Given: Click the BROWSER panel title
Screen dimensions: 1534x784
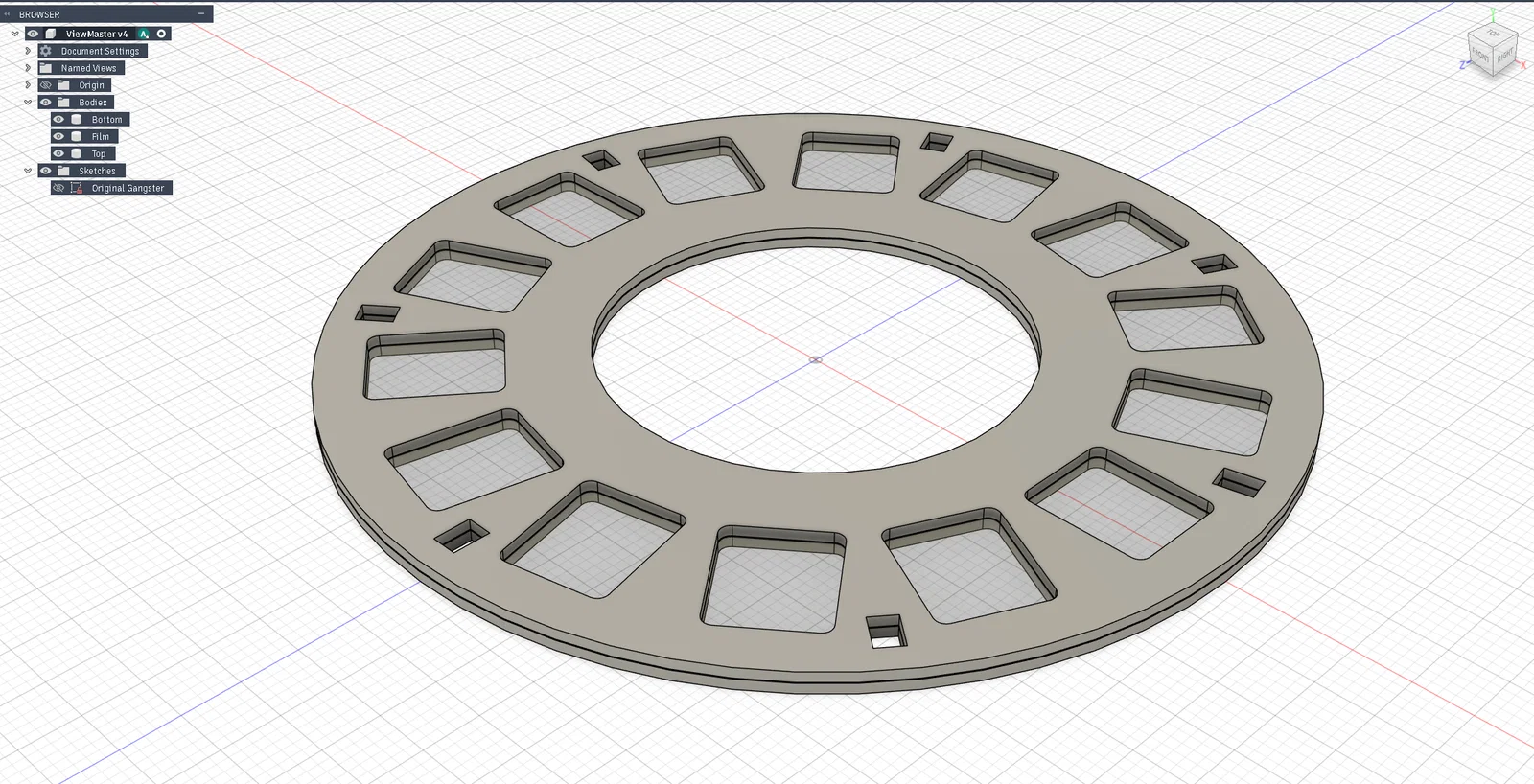Looking at the screenshot, I should pos(39,14).
